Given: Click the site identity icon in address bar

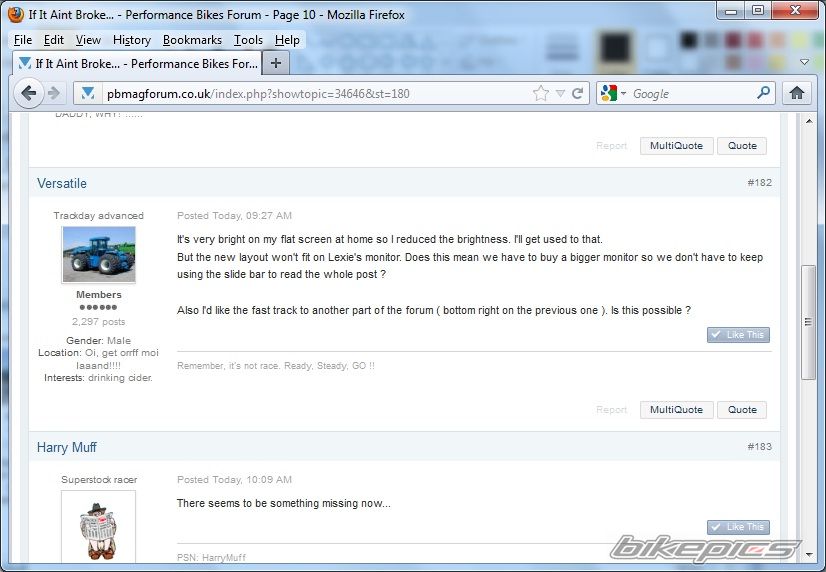Looking at the screenshot, I should coord(88,93).
